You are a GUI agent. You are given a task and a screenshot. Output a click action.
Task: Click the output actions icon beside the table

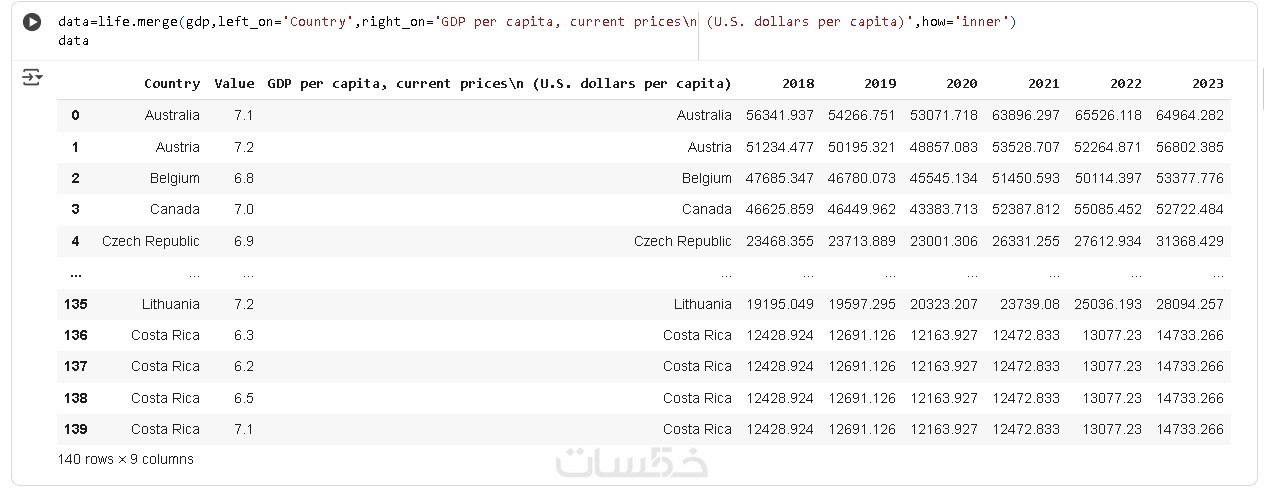point(32,77)
